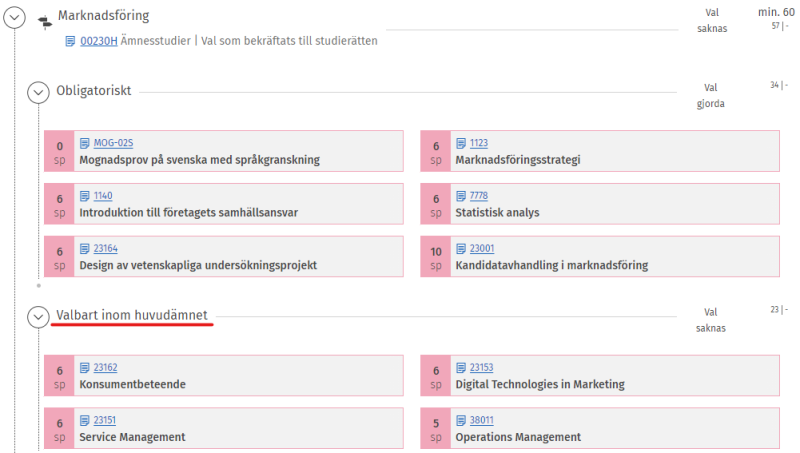Select Kandidatavhandling i marknadsföring course title

[x=551, y=265]
